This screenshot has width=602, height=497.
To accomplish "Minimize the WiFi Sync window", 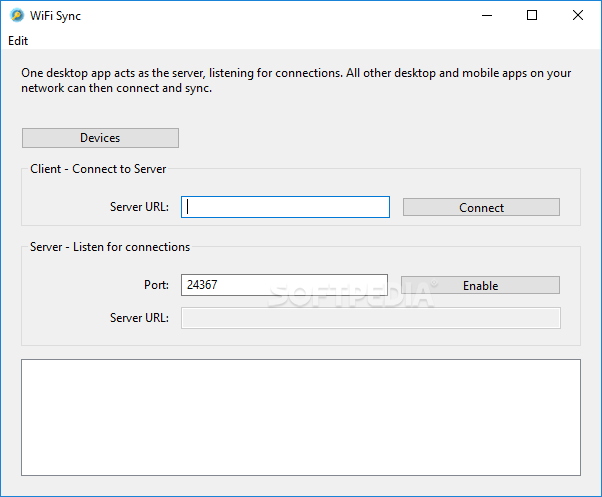I will [487, 15].
